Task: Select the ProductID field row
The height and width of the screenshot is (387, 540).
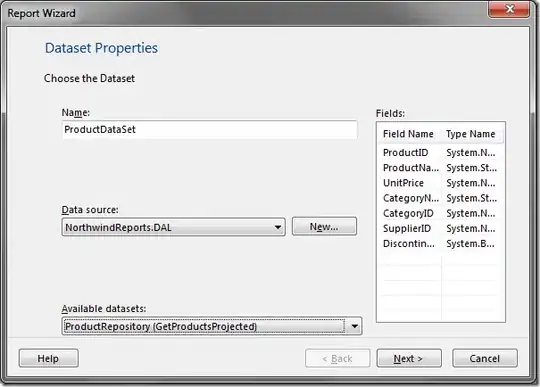Action: click(x=440, y=153)
